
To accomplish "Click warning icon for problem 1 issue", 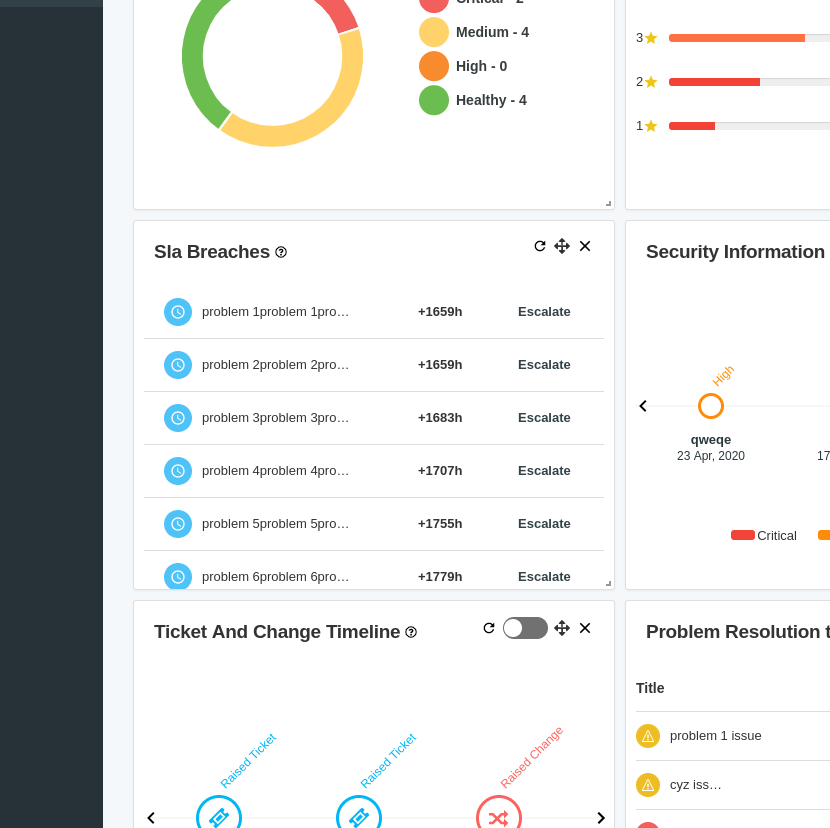I will [648, 736].
